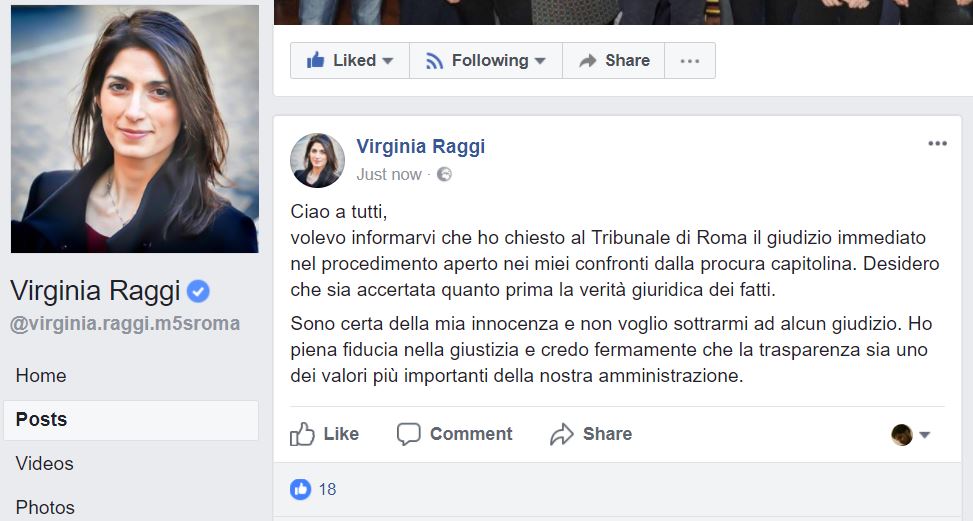Click the page Share button at top
Screen dimensions: 973x521
614,60
